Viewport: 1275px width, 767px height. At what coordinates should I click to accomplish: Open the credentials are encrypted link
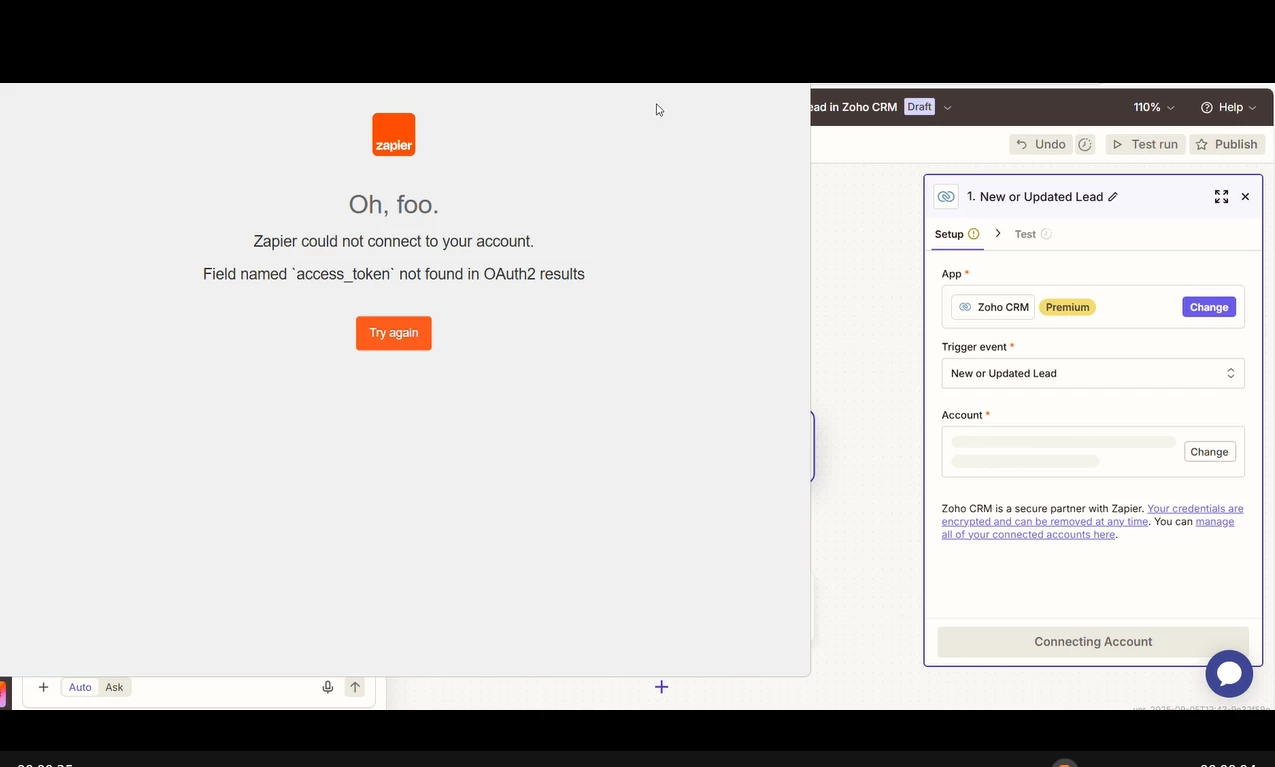pyautogui.click(x=1093, y=515)
